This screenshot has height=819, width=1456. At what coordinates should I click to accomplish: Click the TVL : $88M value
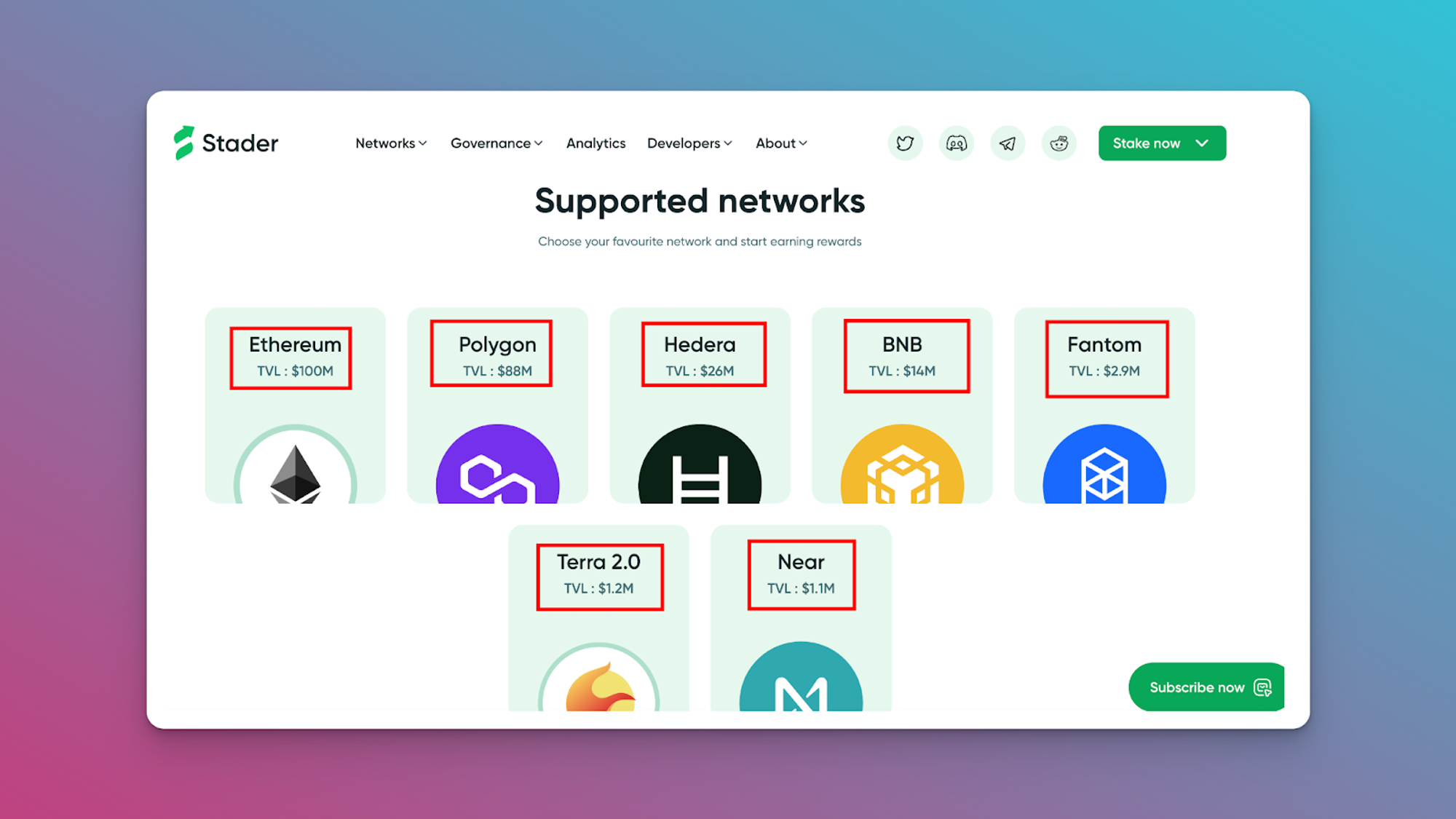coord(497,371)
